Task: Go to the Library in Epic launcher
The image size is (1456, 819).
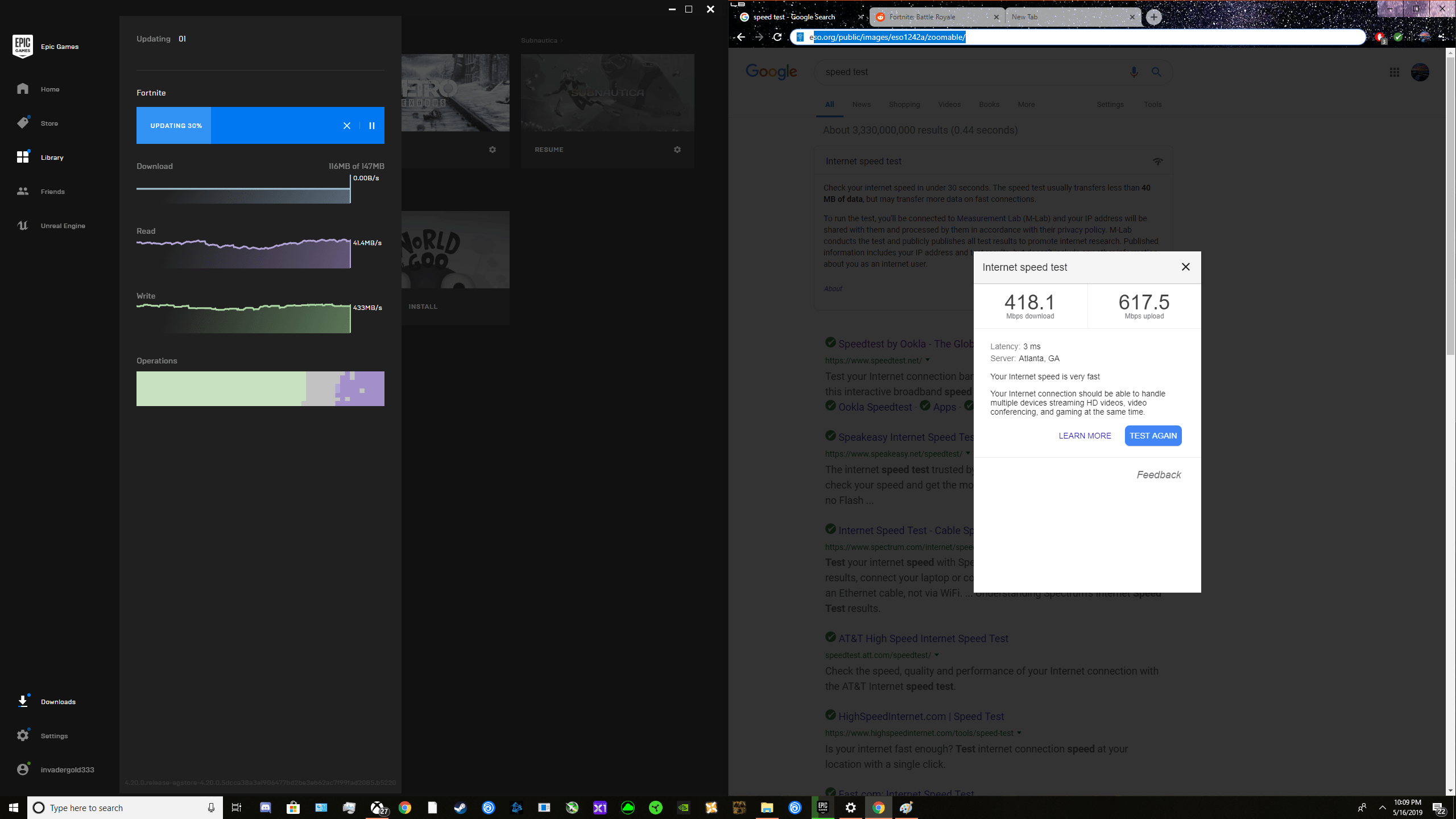Action: point(52,158)
